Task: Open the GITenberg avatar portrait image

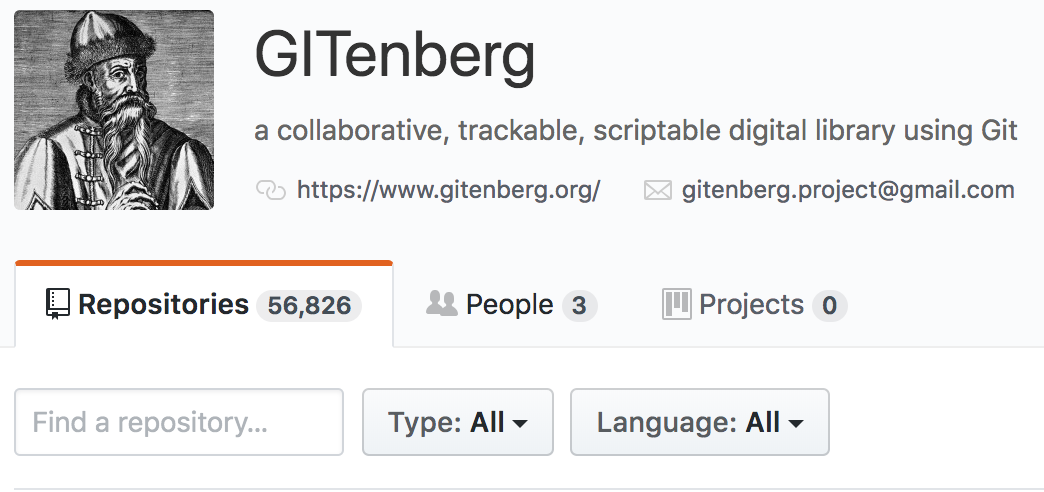Action: (x=114, y=110)
